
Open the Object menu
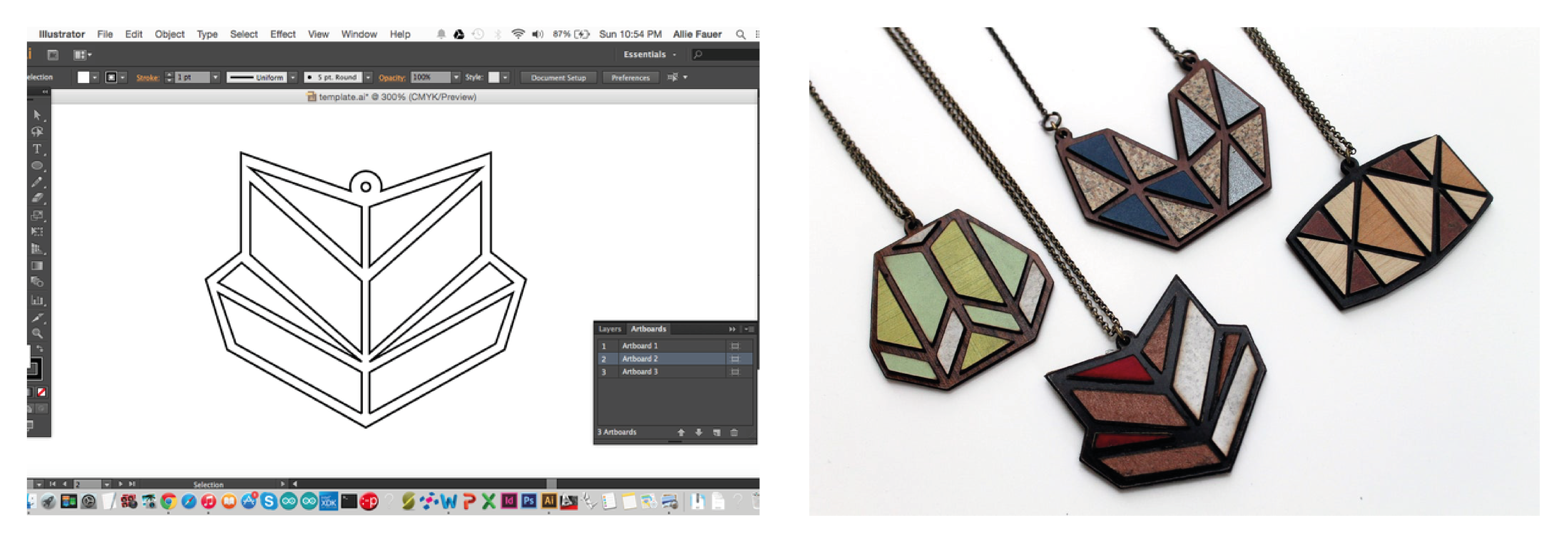click(x=169, y=34)
